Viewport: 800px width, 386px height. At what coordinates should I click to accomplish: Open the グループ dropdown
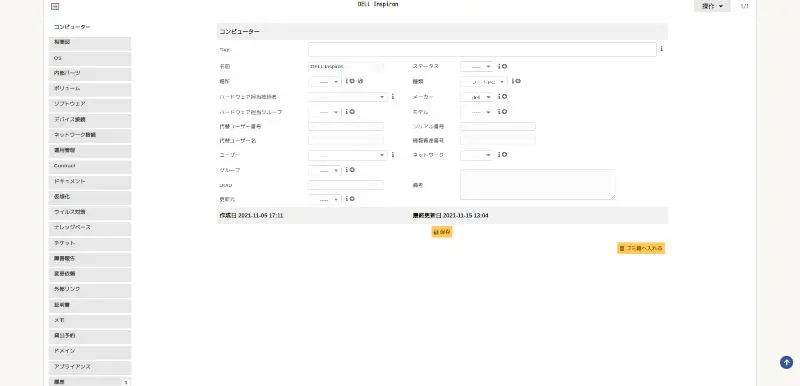click(325, 170)
